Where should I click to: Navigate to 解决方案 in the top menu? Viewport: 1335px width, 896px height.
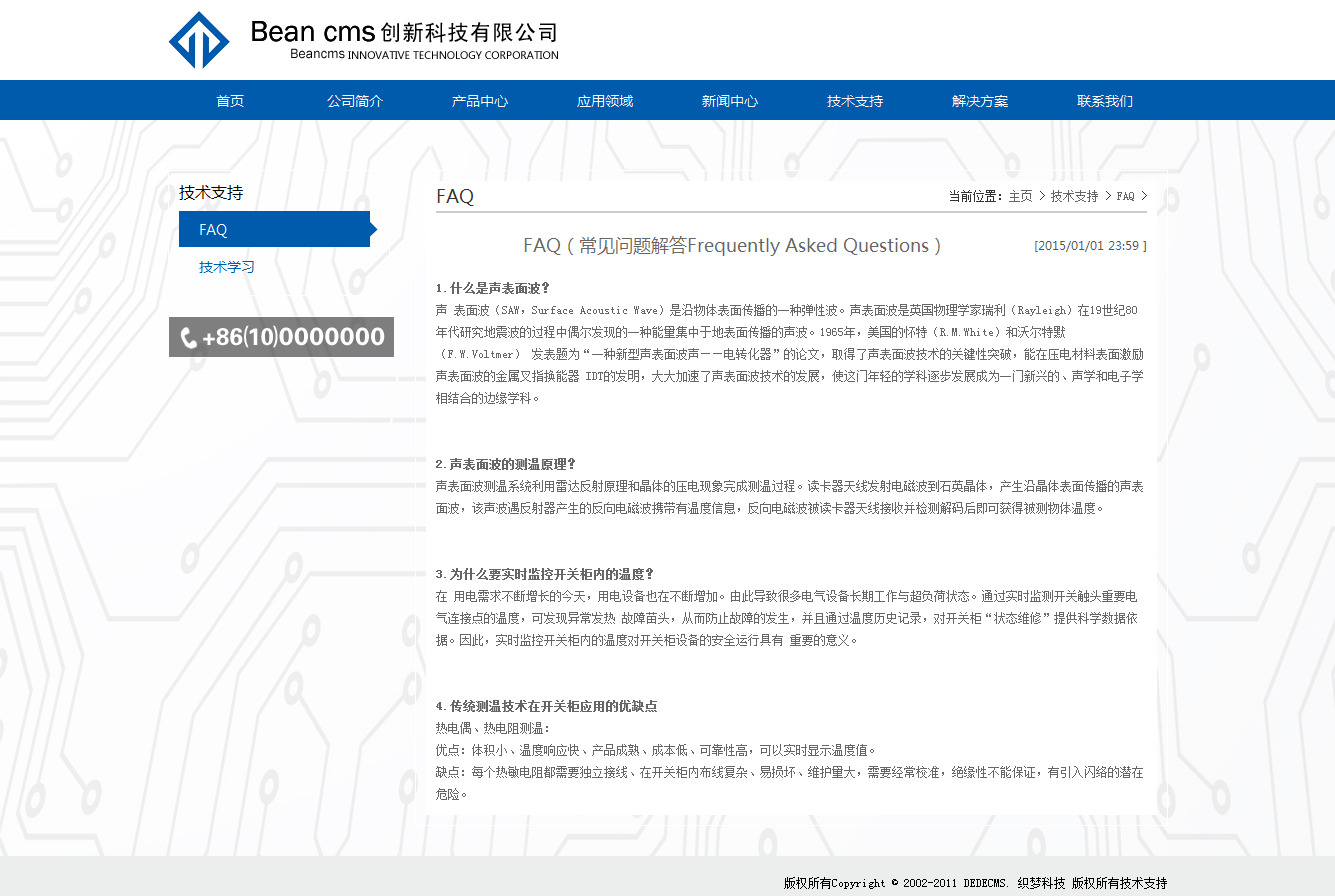980,101
